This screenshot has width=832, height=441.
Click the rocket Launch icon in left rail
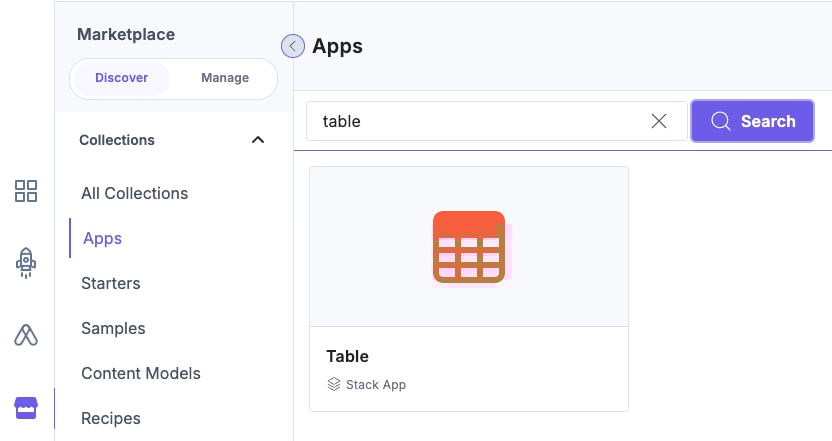coord(26,262)
